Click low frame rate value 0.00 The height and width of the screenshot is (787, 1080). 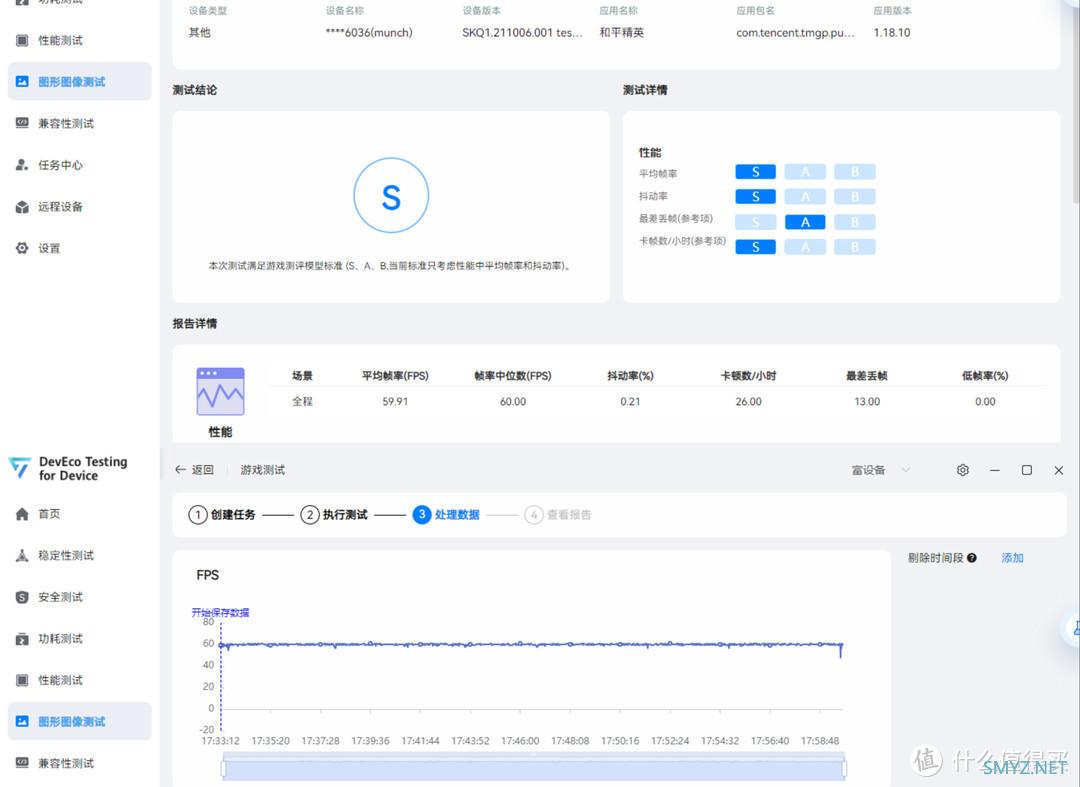(985, 401)
